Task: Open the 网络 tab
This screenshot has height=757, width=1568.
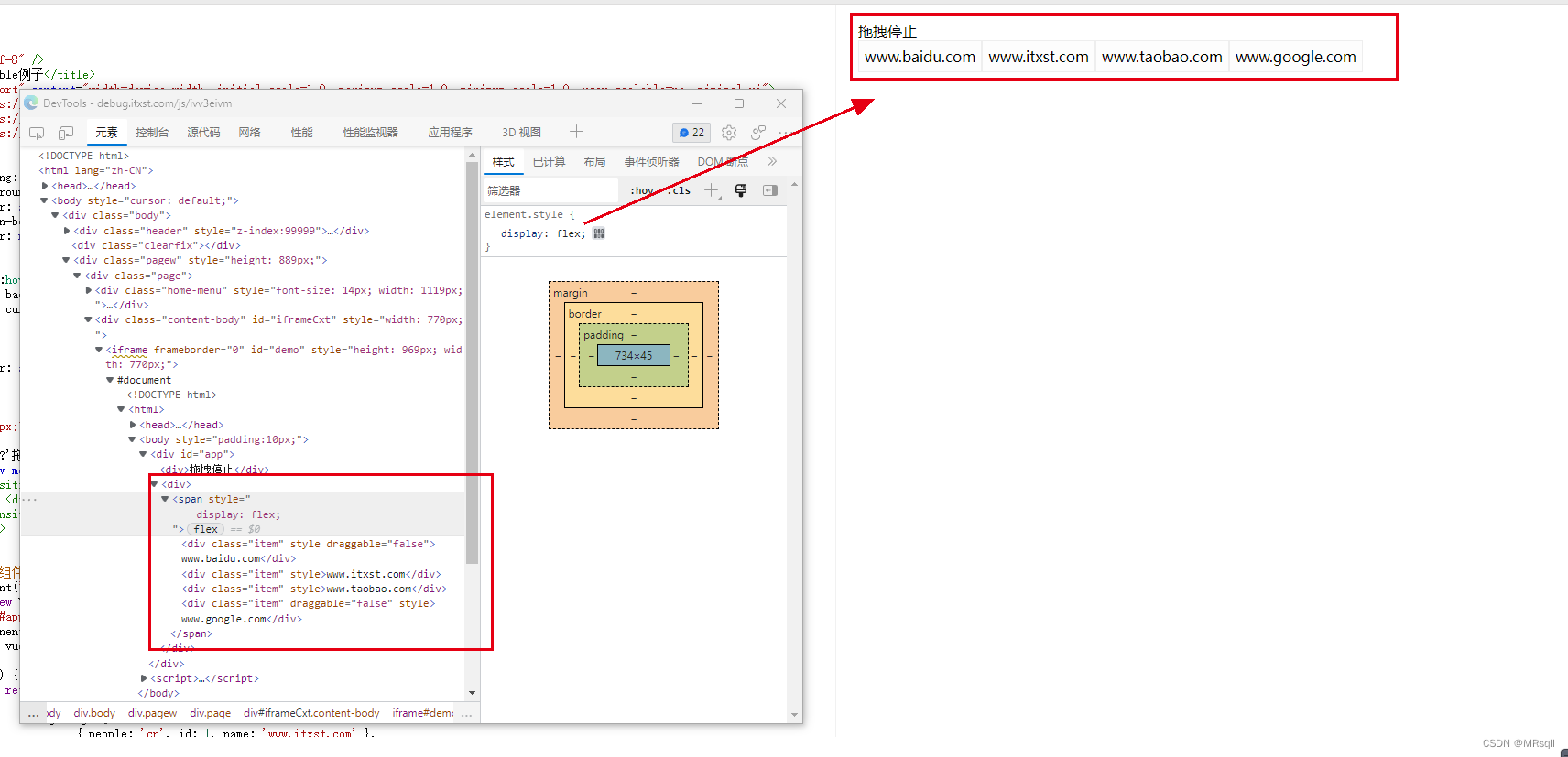Action: click(x=249, y=133)
